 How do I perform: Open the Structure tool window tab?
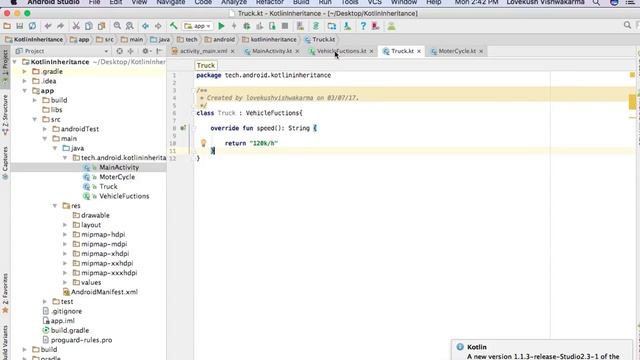pyautogui.click(x=5, y=115)
